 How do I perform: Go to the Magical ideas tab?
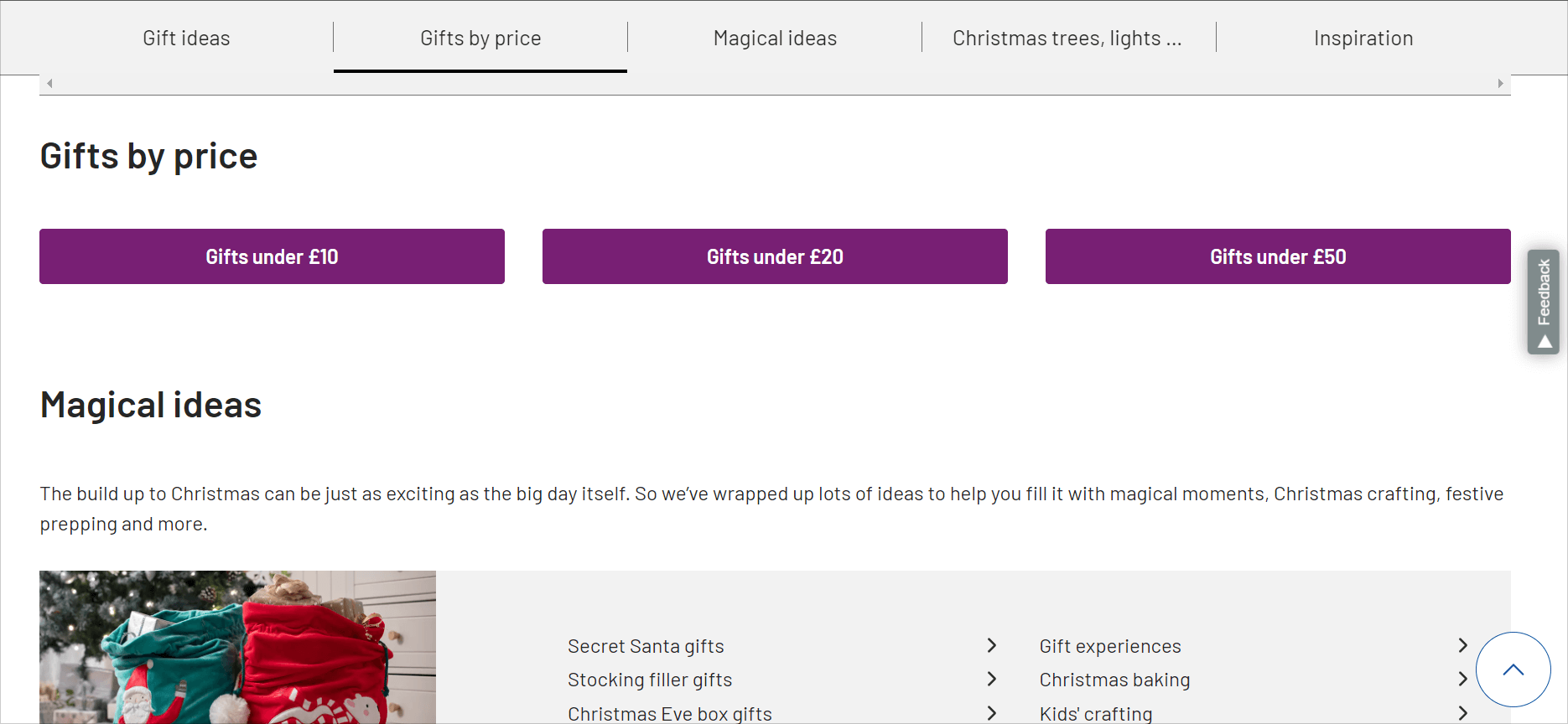775,39
